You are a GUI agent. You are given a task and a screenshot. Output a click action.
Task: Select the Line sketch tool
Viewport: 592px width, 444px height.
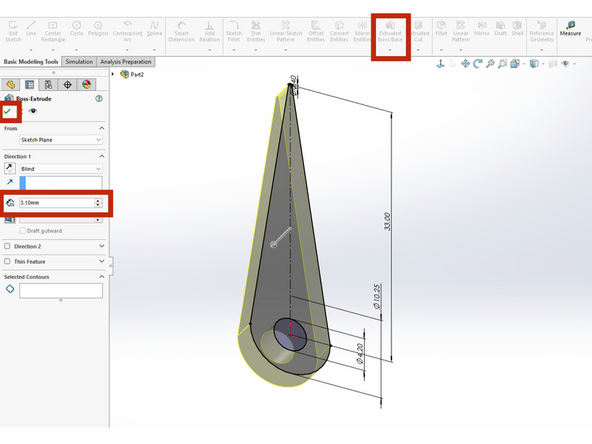click(x=31, y=29)
